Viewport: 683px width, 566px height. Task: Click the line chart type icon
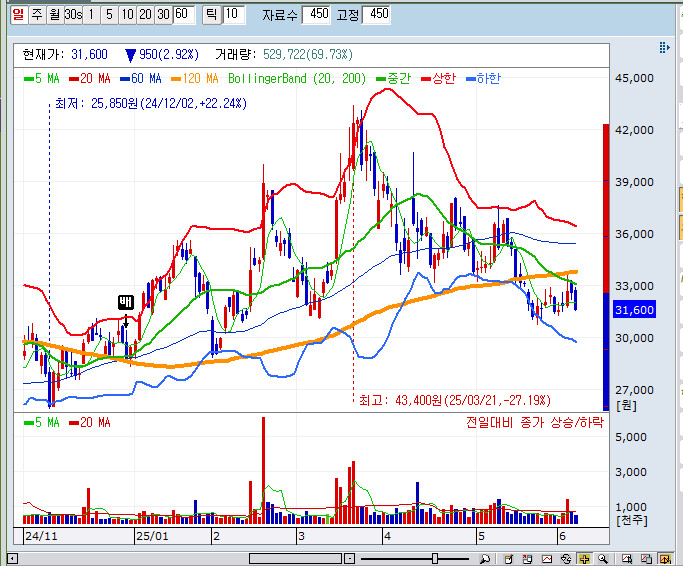(x=547, y=559)
